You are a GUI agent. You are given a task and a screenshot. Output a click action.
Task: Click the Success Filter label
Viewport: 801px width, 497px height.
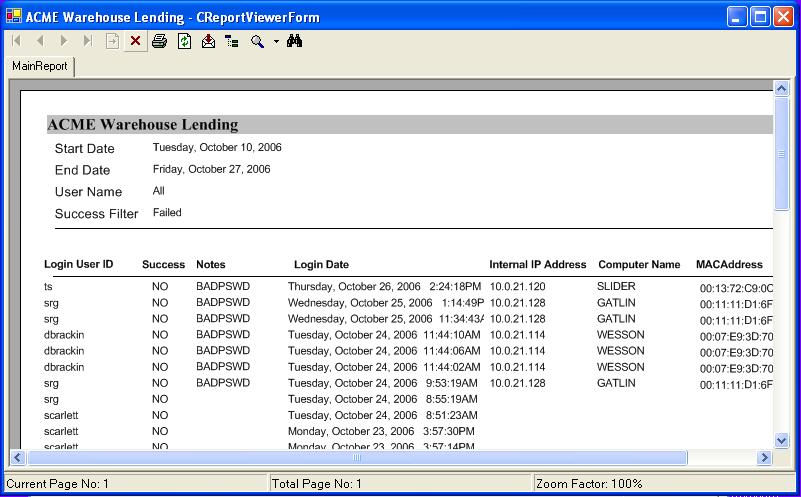(97, 214)
